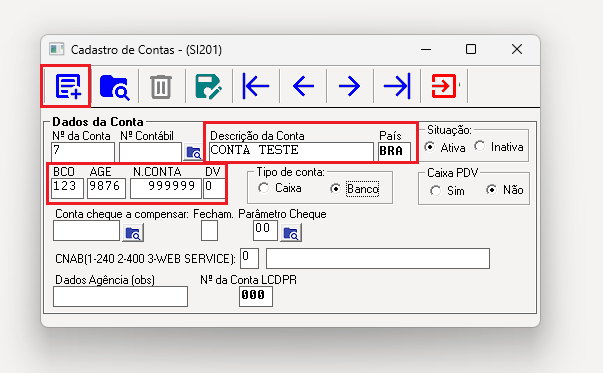
Task: Click the Dados da Conta group label
Action: coord(98,122)
